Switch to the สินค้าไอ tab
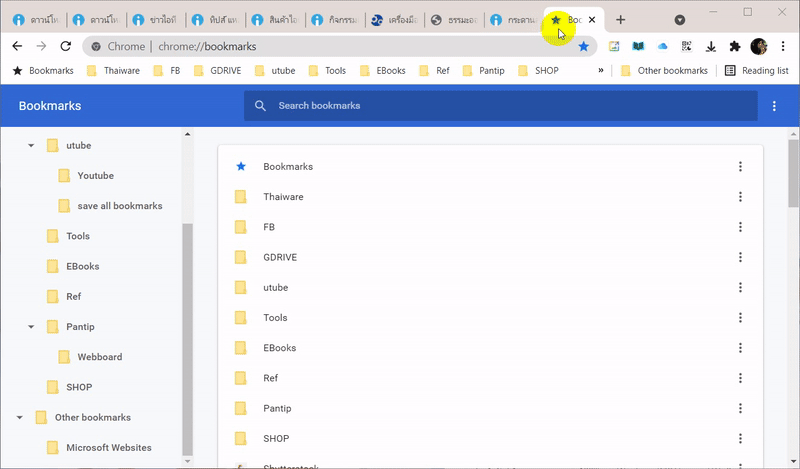This screenshot has height=469, width=800. [276, 20]
